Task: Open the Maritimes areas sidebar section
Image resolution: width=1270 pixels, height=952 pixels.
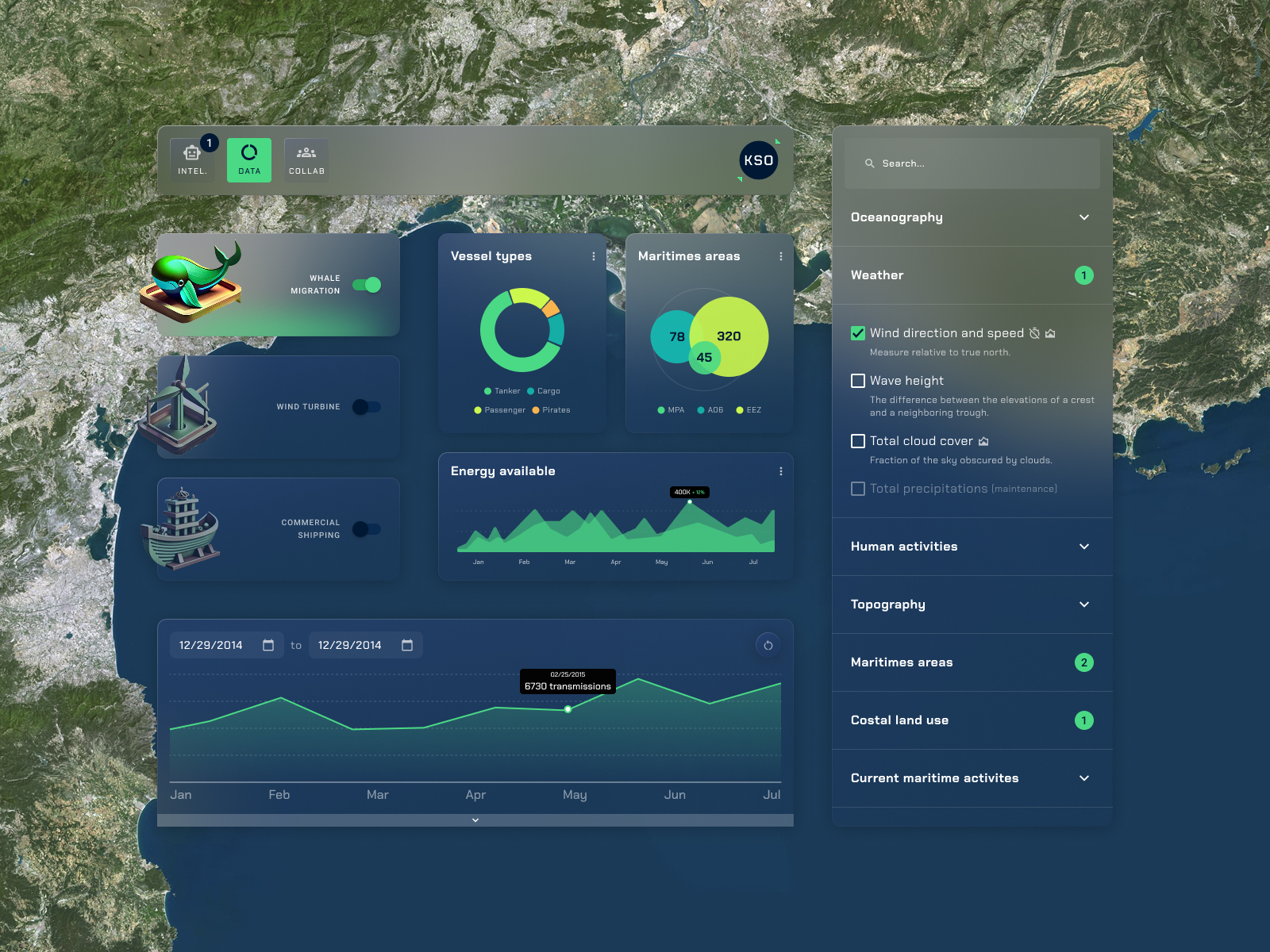Action: tap(972, 662)
